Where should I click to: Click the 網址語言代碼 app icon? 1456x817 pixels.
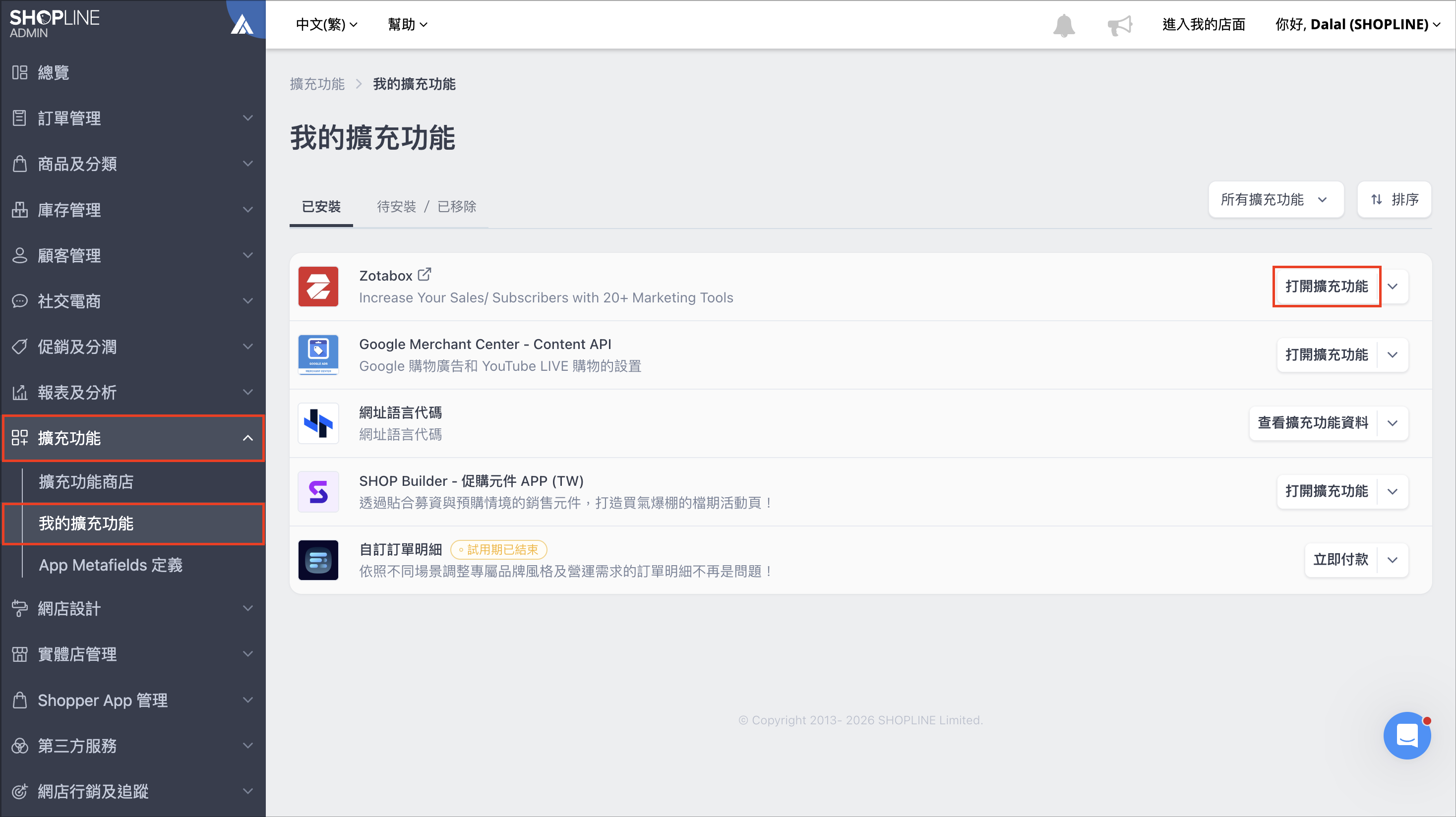pos(318,423)
